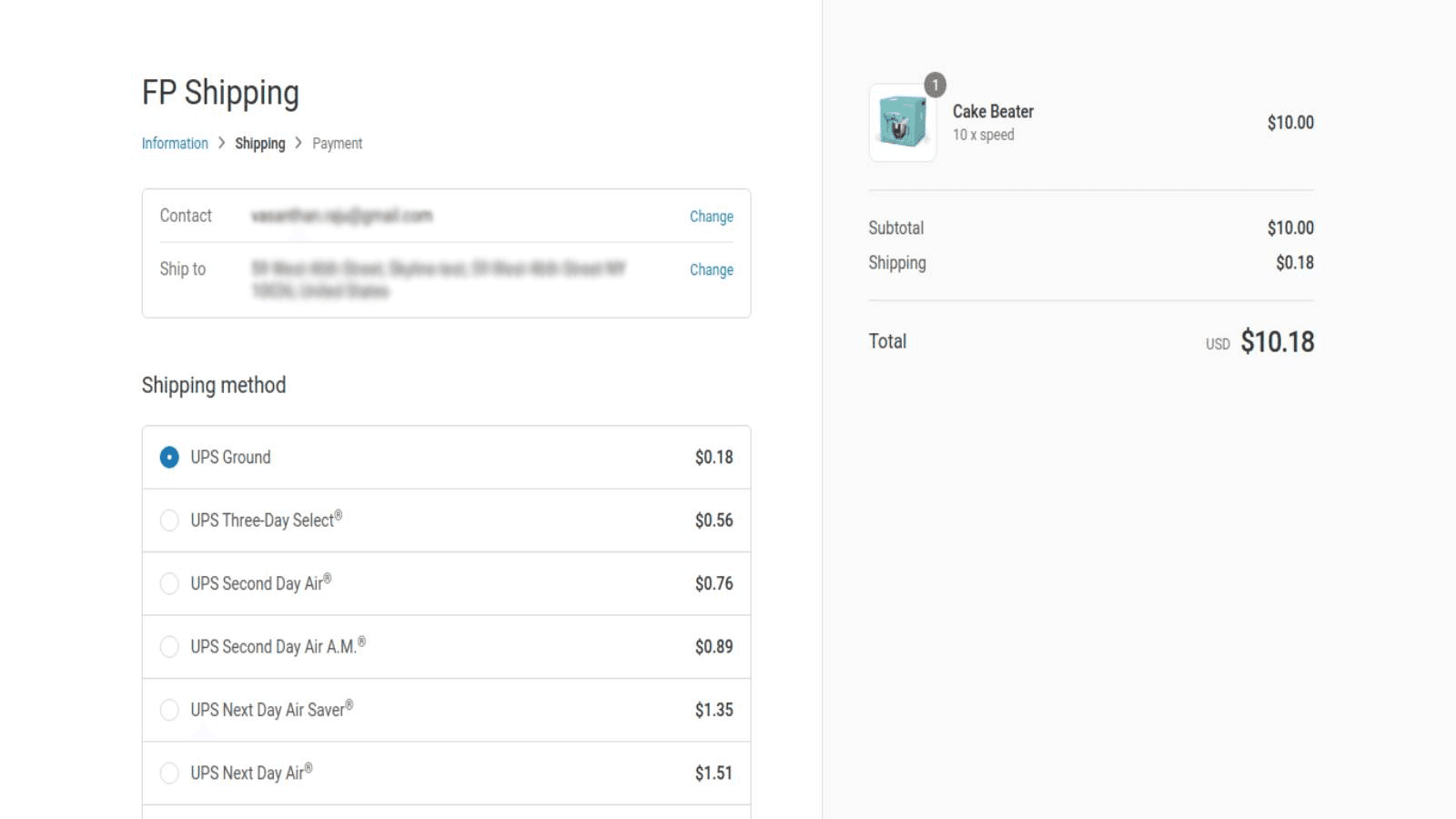Select UPS Next Day Air shipping method

pyautogui.click(x=169, y=773)
